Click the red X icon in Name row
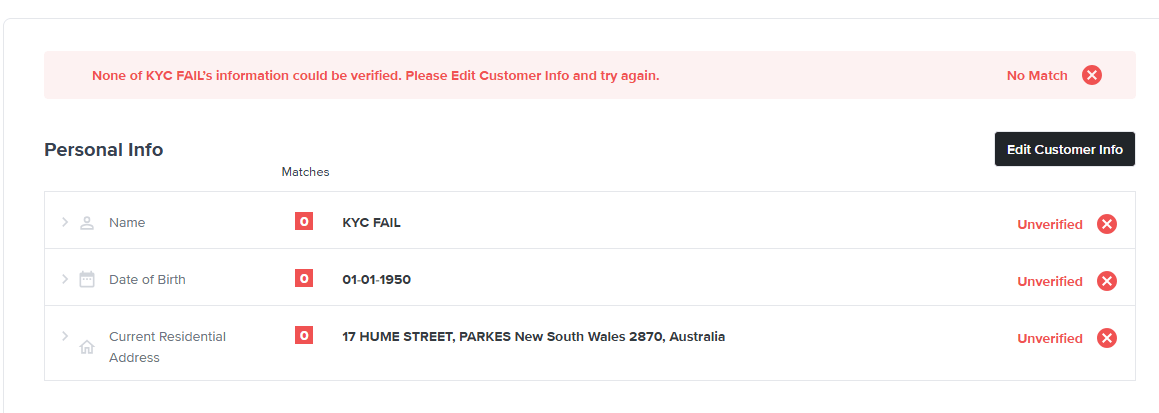 click(x=1106, y=224)
